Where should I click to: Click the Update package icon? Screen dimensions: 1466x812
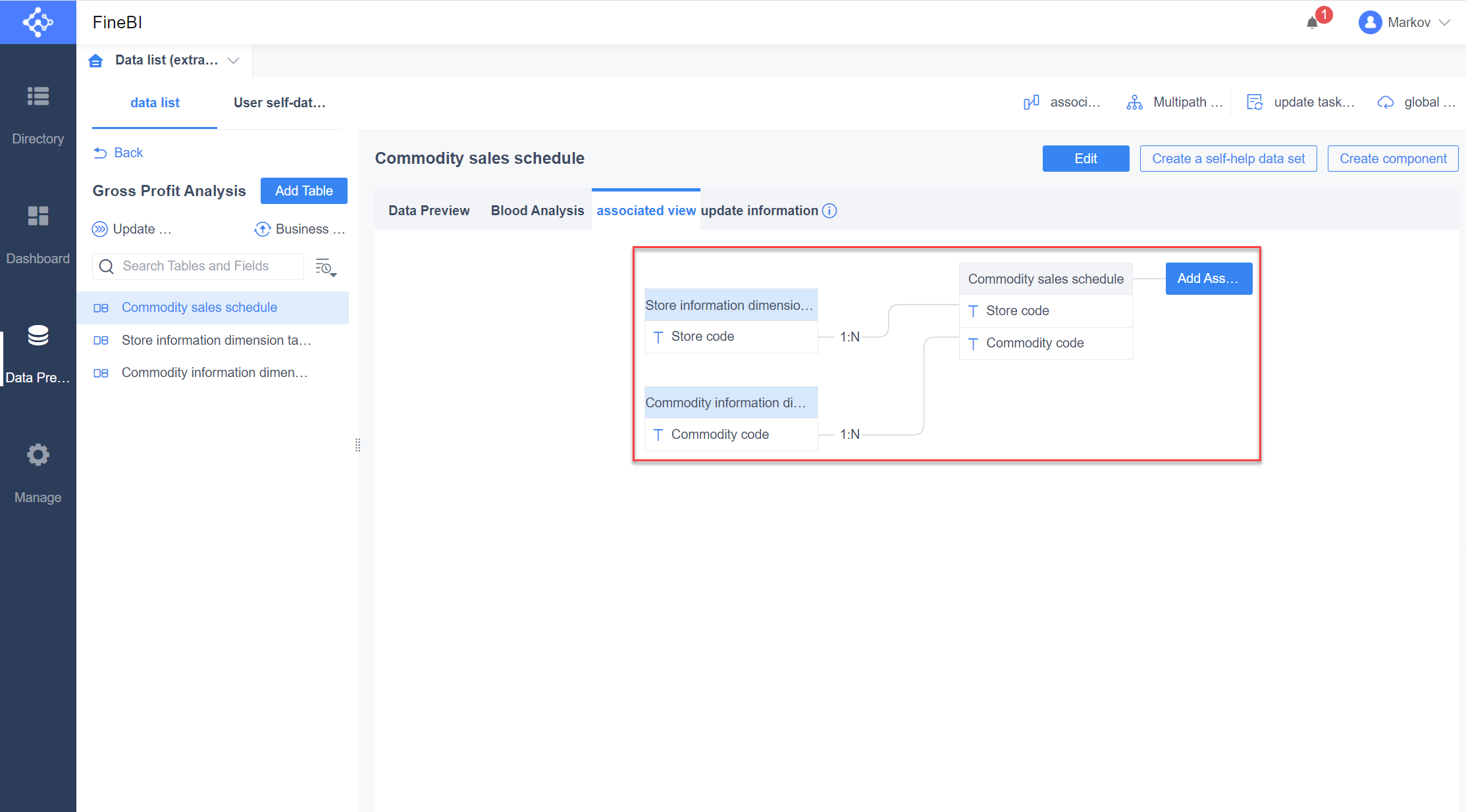[x=99, y=229]
